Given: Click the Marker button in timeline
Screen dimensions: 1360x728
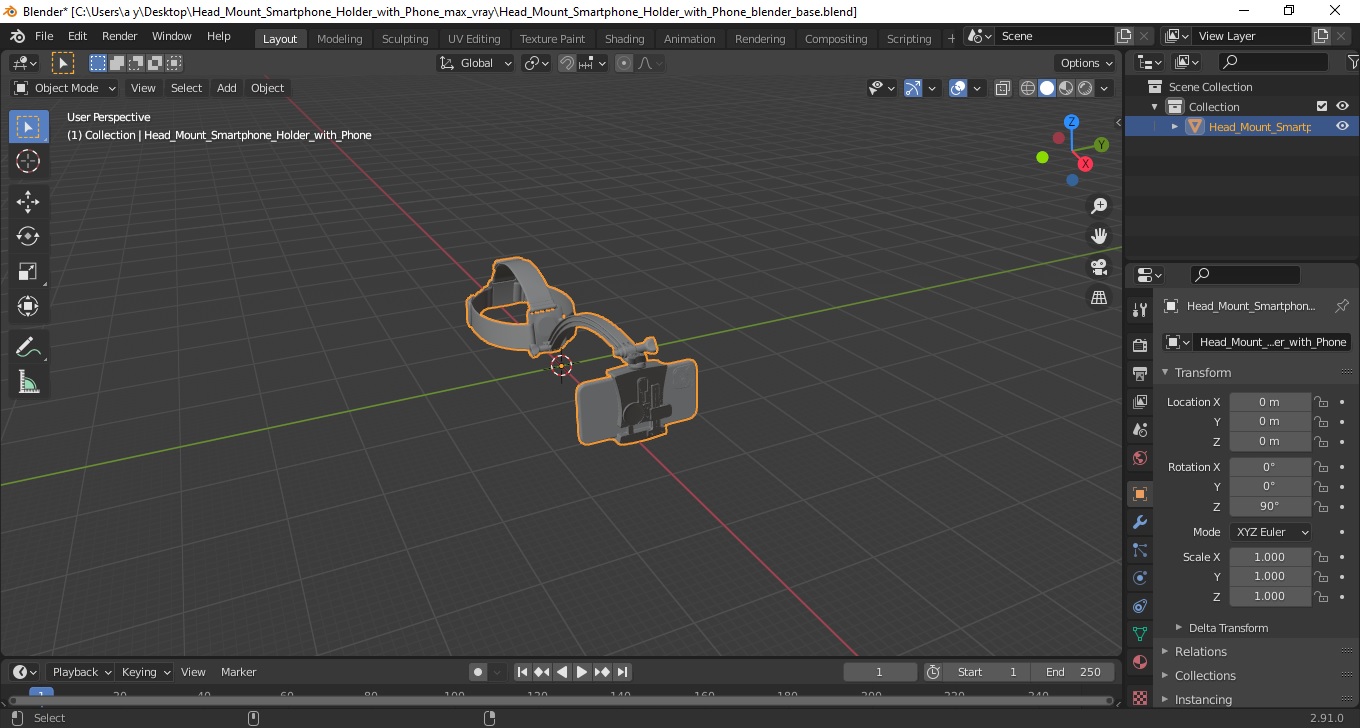Looking at the screenshot, I should 239,672.
